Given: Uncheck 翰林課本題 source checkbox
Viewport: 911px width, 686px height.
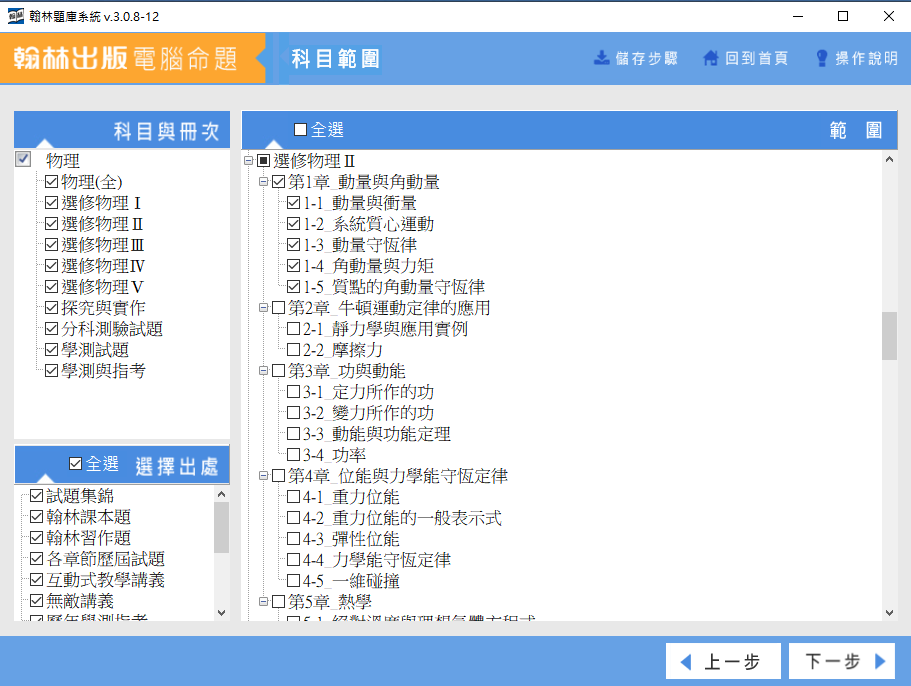Looking at the screenshot, I should pos(37,517).
